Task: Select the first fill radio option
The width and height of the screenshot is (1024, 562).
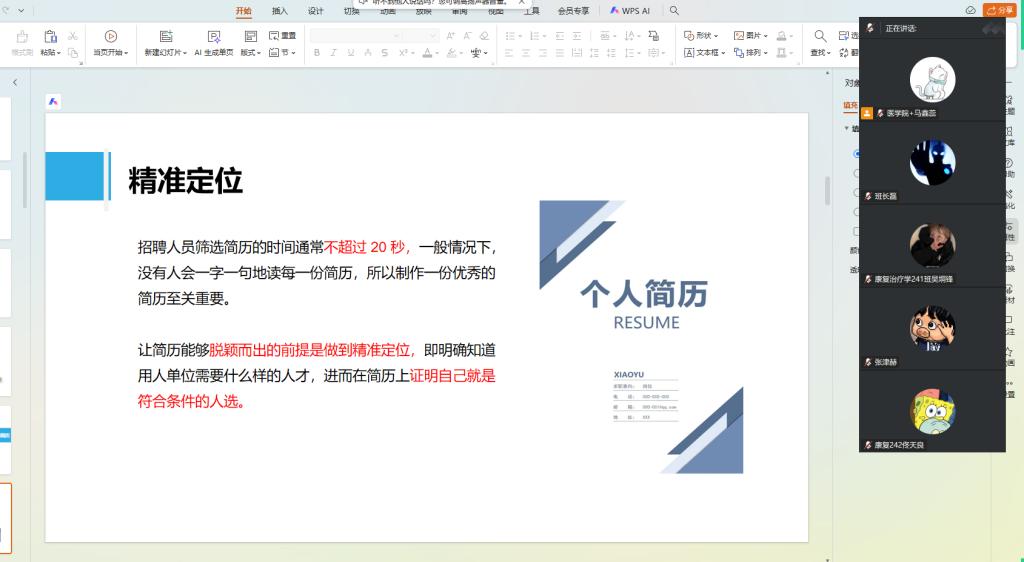Action: click(856, 154)
